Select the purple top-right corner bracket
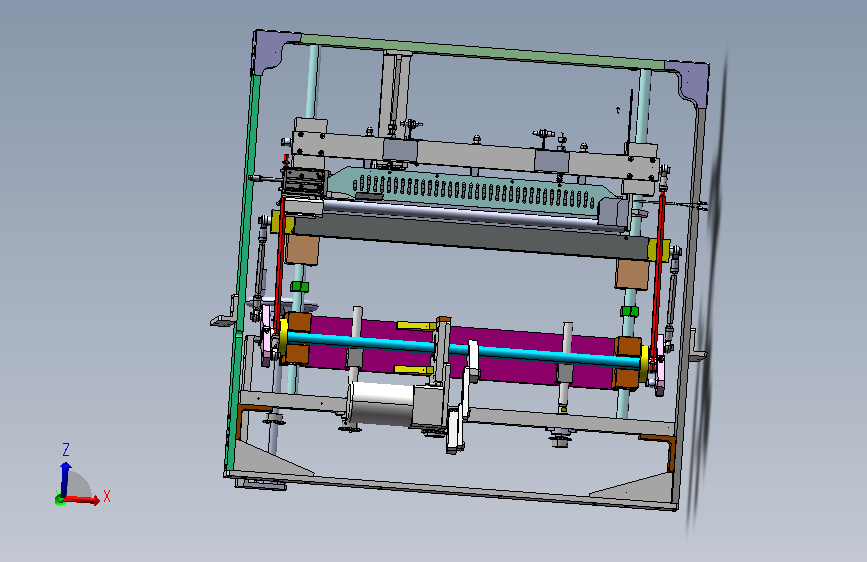The width and height of the screenshot is (867, 562). 691,81
